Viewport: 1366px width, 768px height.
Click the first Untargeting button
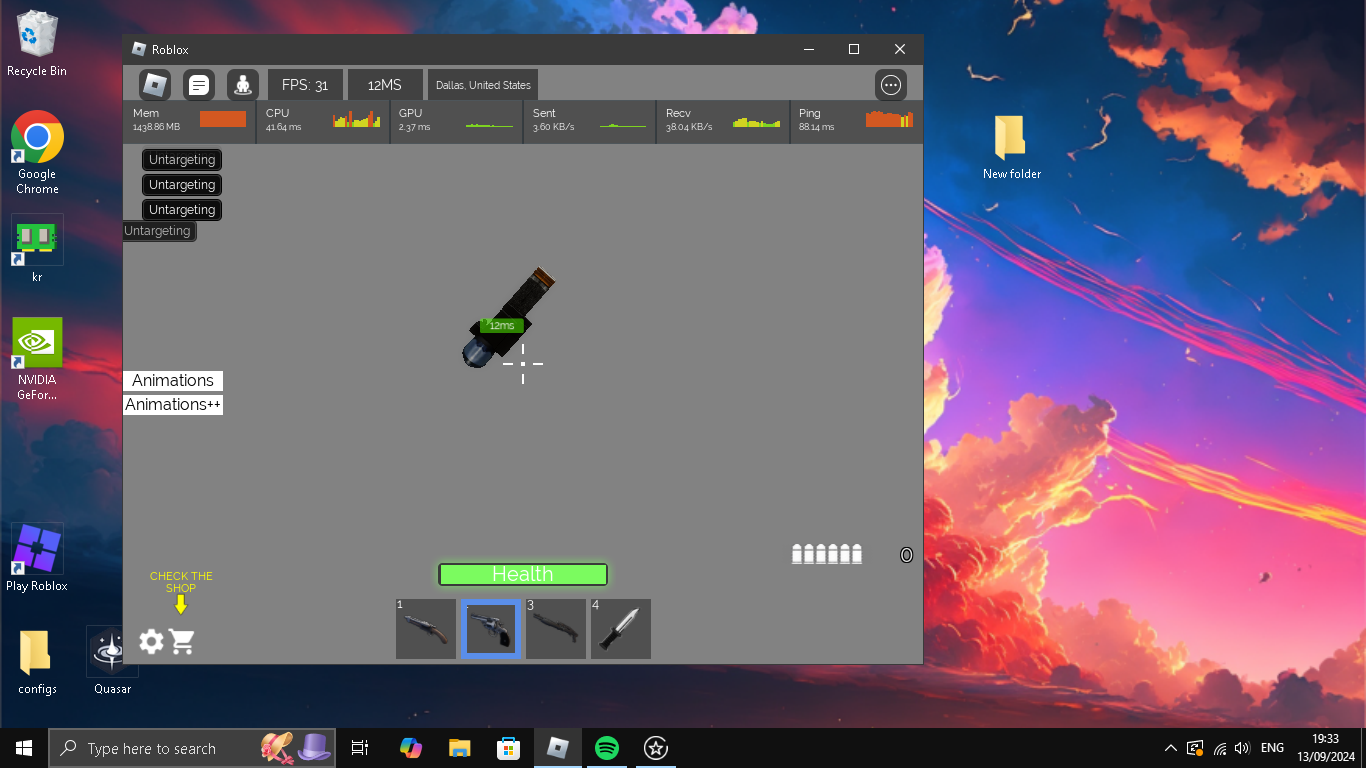pyautogui.click(x=182, y=160)
